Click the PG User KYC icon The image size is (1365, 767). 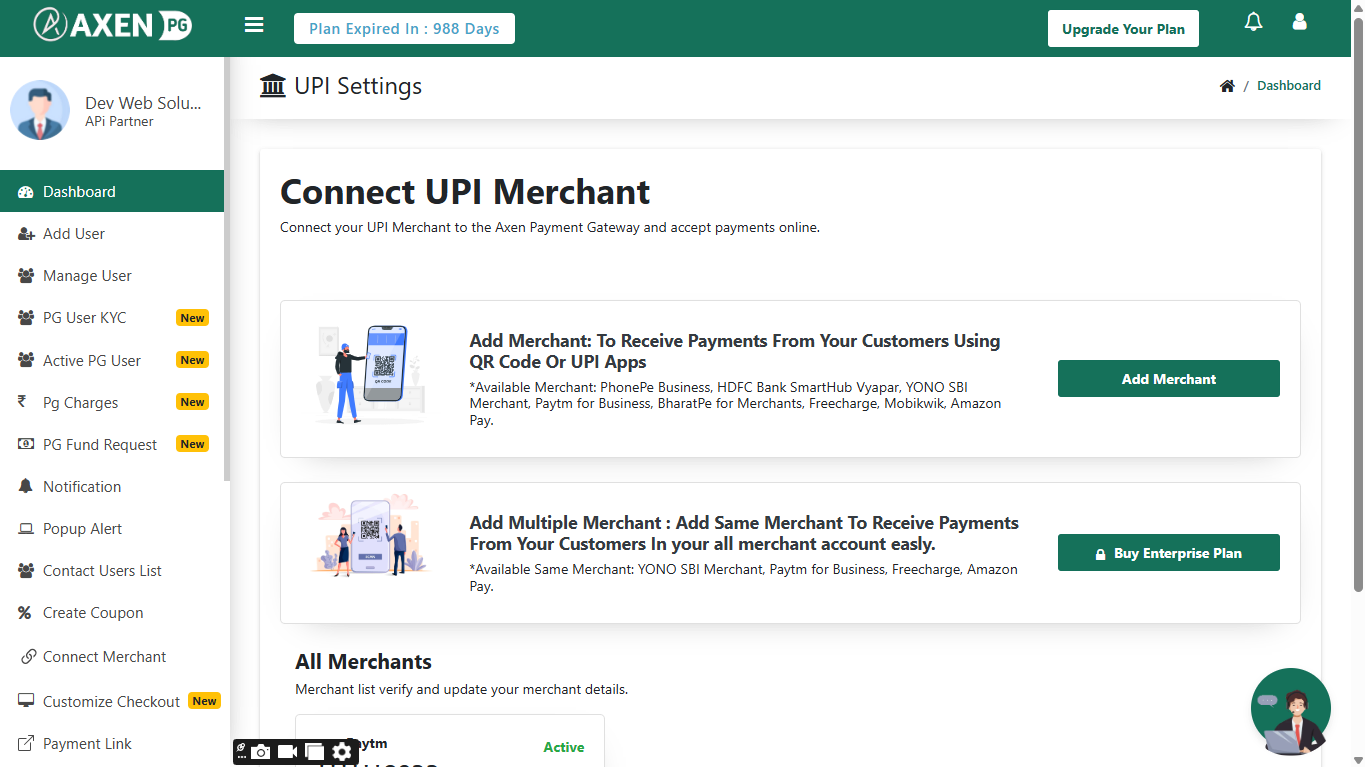click(x=26, y=318)
